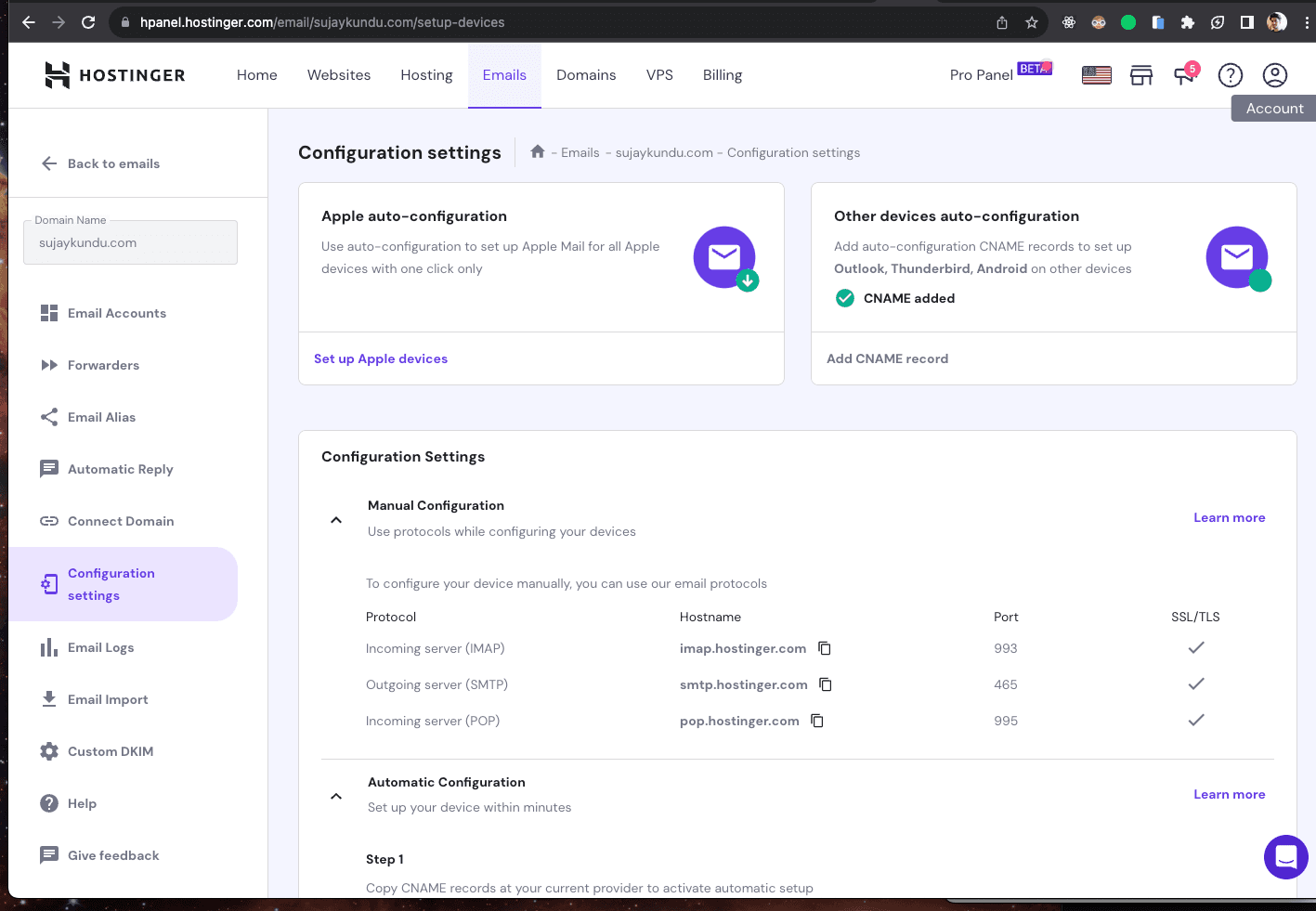
Task: Select Custom DKIM in sidebar
Action: coord(110,751)
